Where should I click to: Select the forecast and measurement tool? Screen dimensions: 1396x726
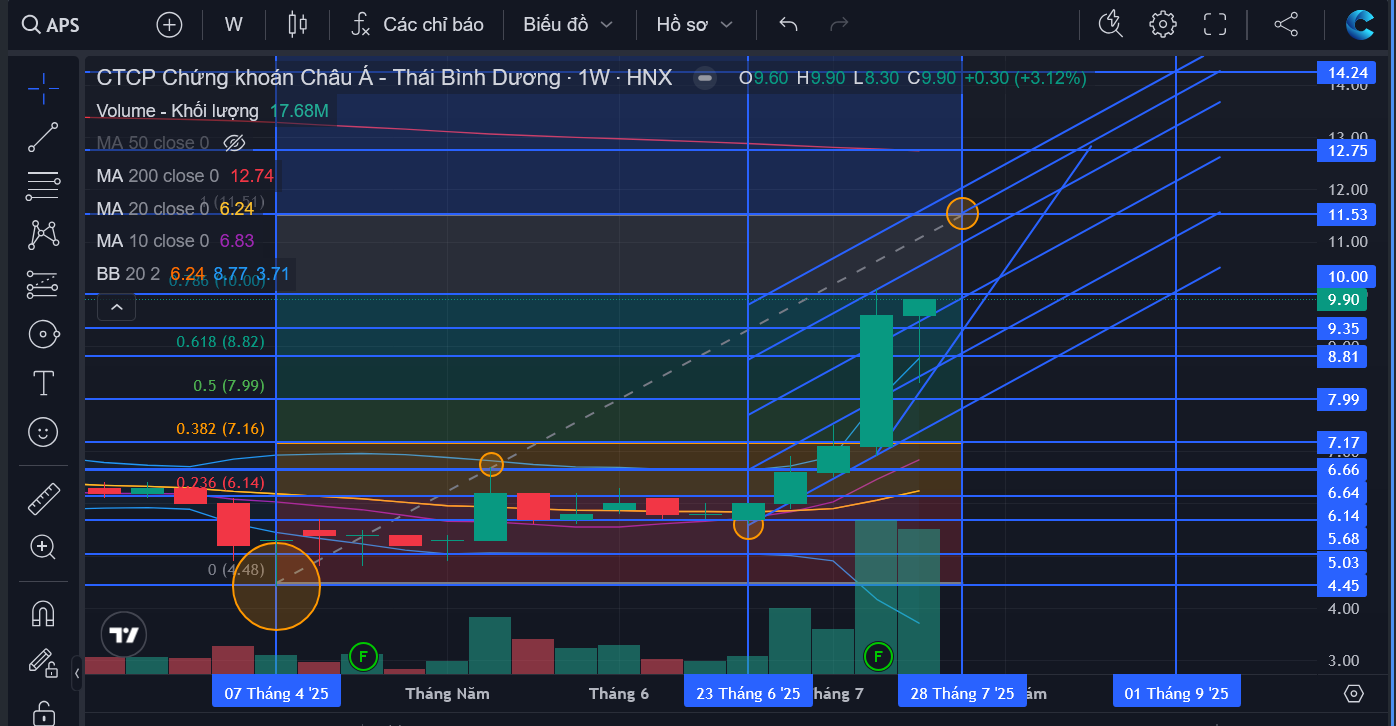(x=43, y=285)
